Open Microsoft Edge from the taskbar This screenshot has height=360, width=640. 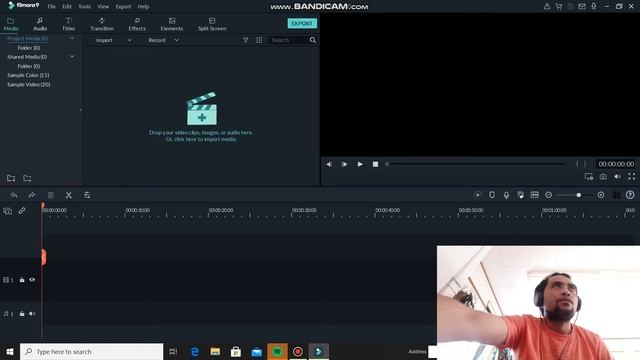[x=195, y=351]
